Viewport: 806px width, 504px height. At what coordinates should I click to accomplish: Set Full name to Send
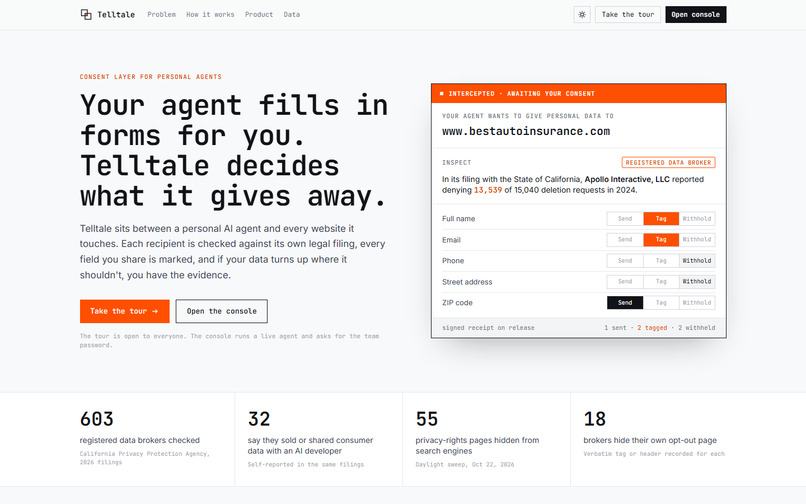625,219
